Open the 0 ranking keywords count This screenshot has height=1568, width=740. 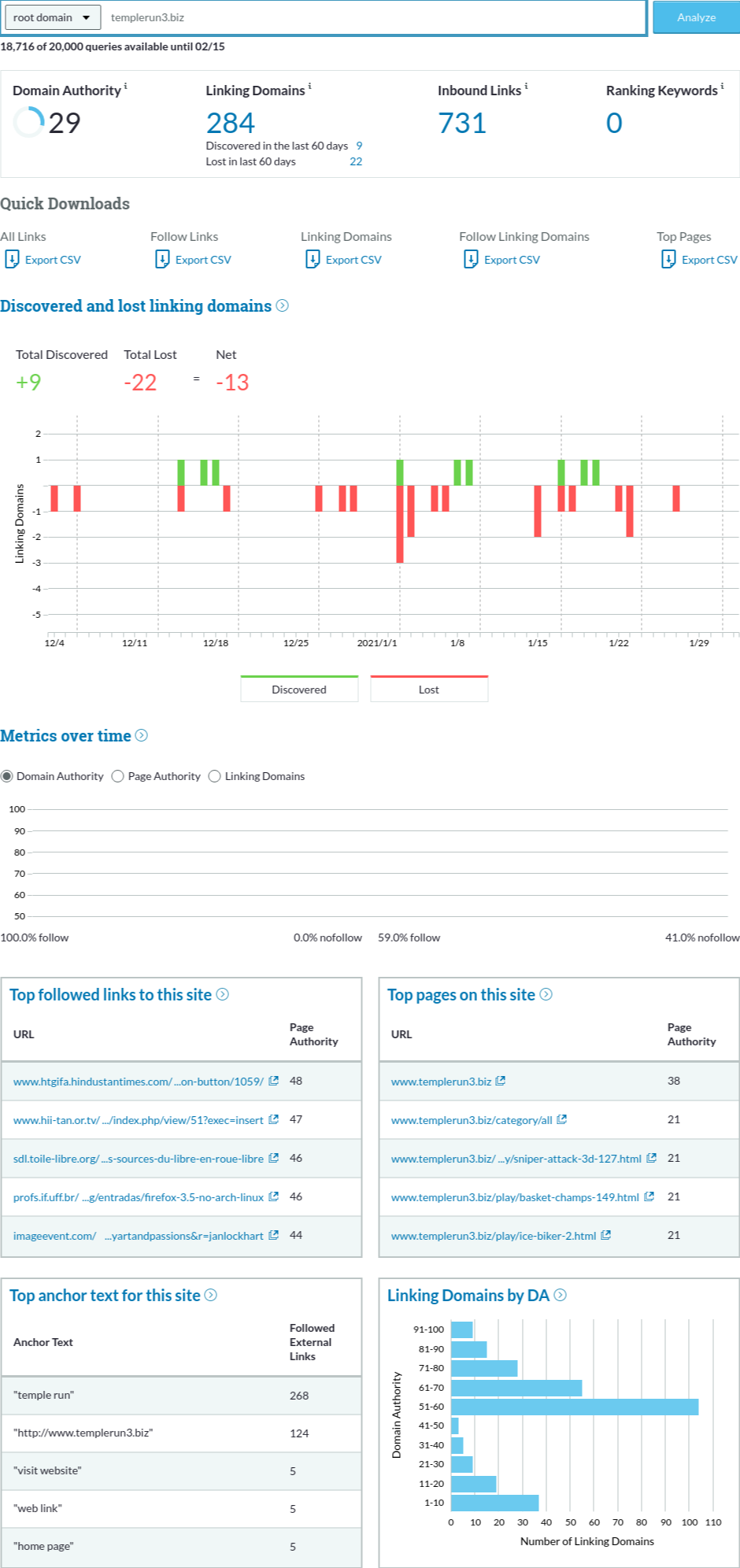click(614, 123)
